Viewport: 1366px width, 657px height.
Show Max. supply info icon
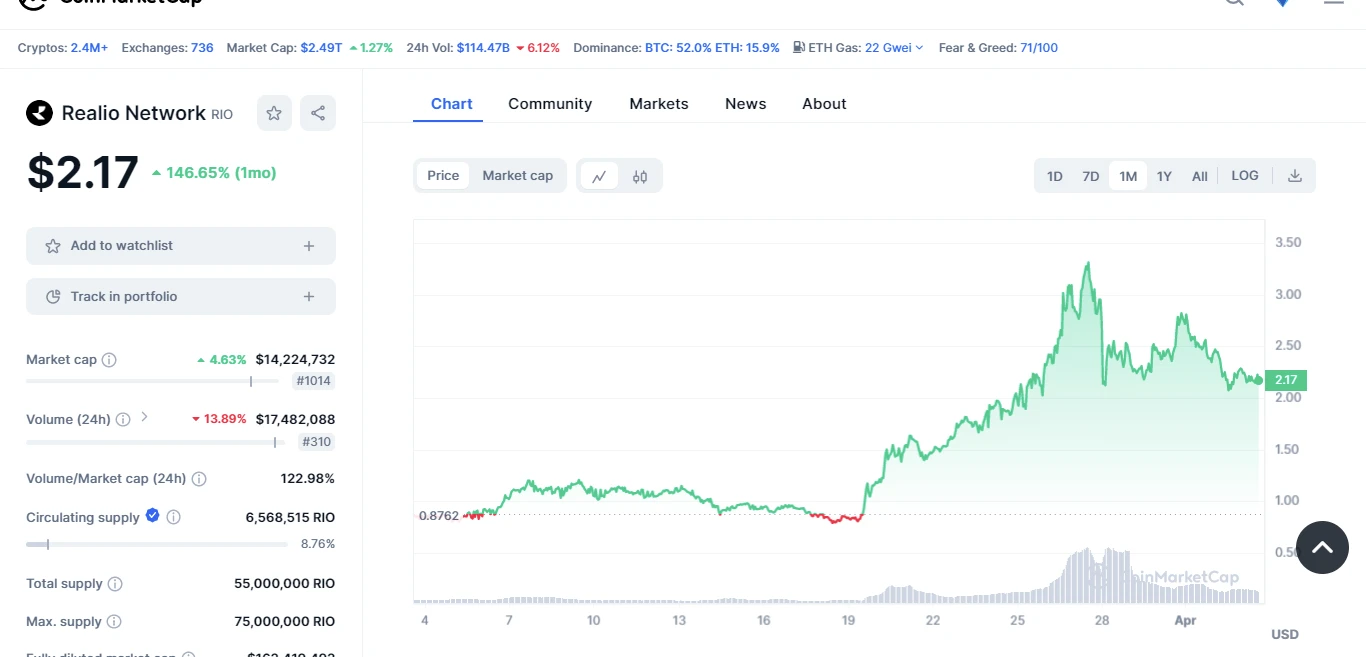coord(114,622)
